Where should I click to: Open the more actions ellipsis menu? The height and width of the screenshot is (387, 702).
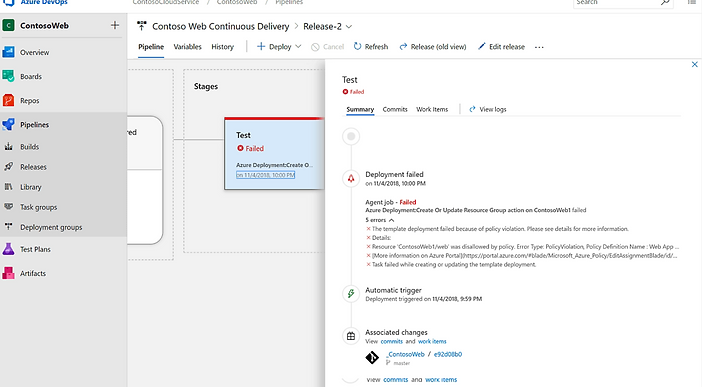tap(539, 47)
